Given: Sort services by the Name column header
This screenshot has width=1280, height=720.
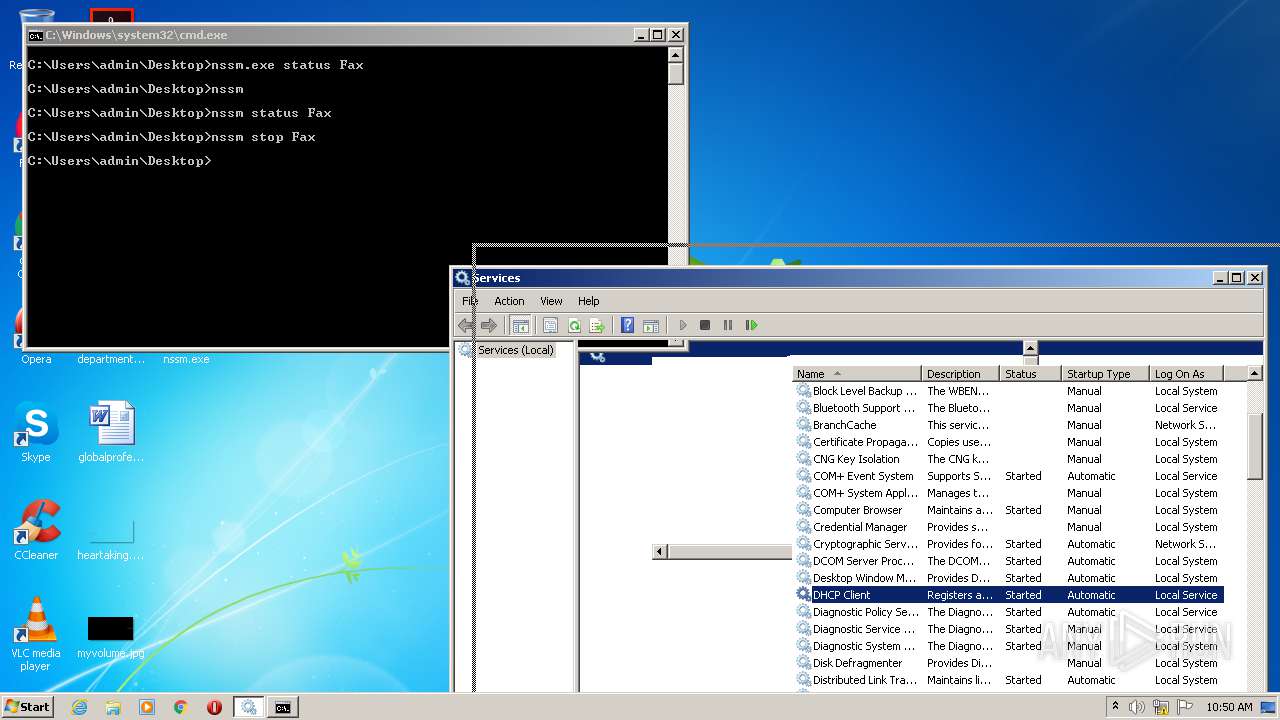Looking at the screenshot, I should tap(857, 374).
